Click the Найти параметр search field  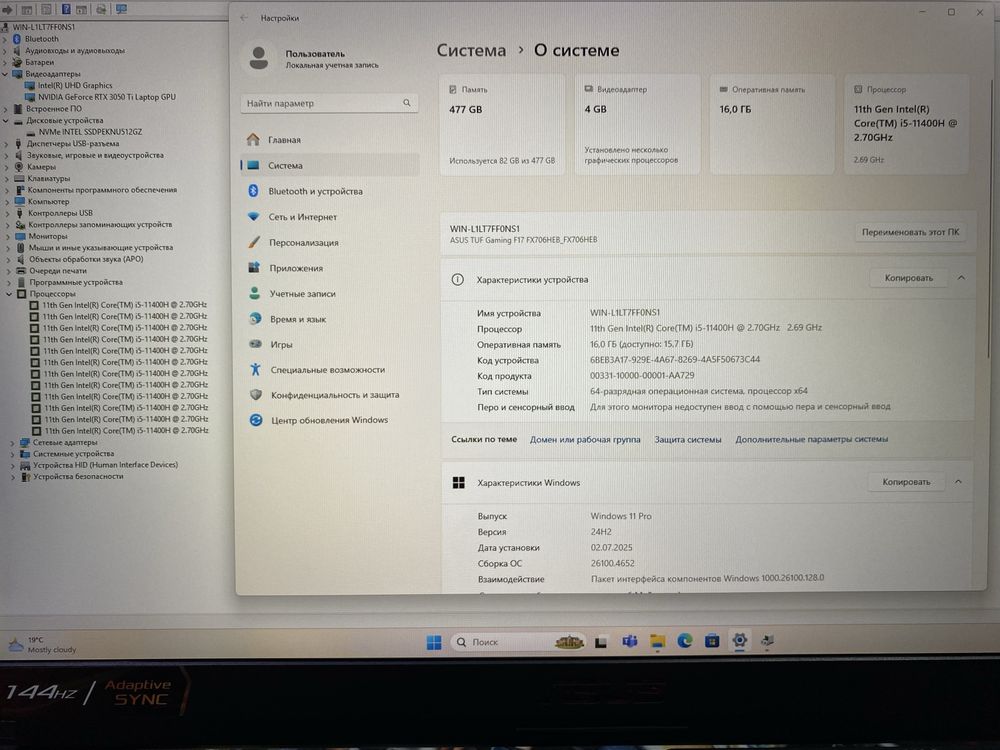[x=329, y=103]
